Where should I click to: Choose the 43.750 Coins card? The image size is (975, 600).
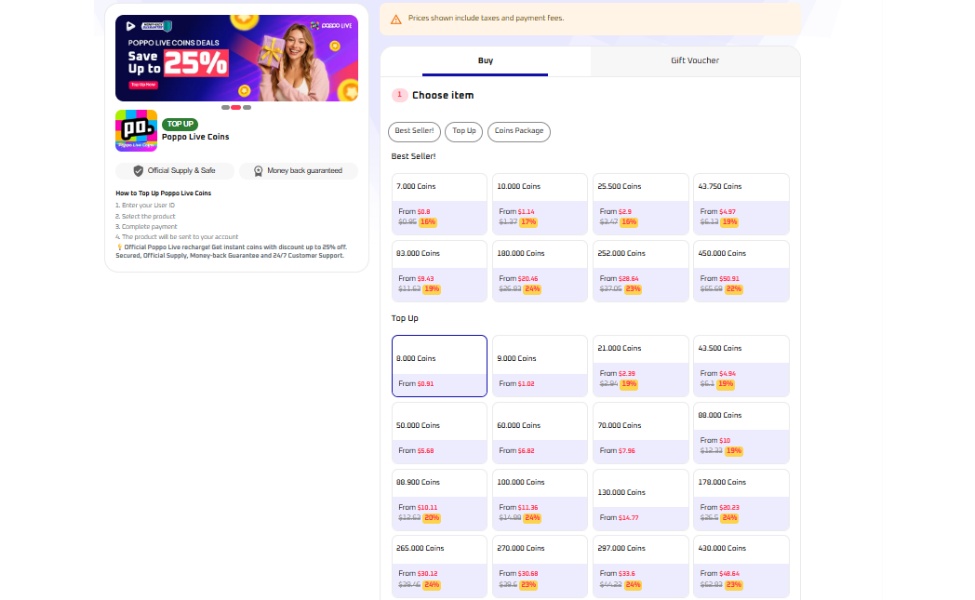[x=741, y=204]
